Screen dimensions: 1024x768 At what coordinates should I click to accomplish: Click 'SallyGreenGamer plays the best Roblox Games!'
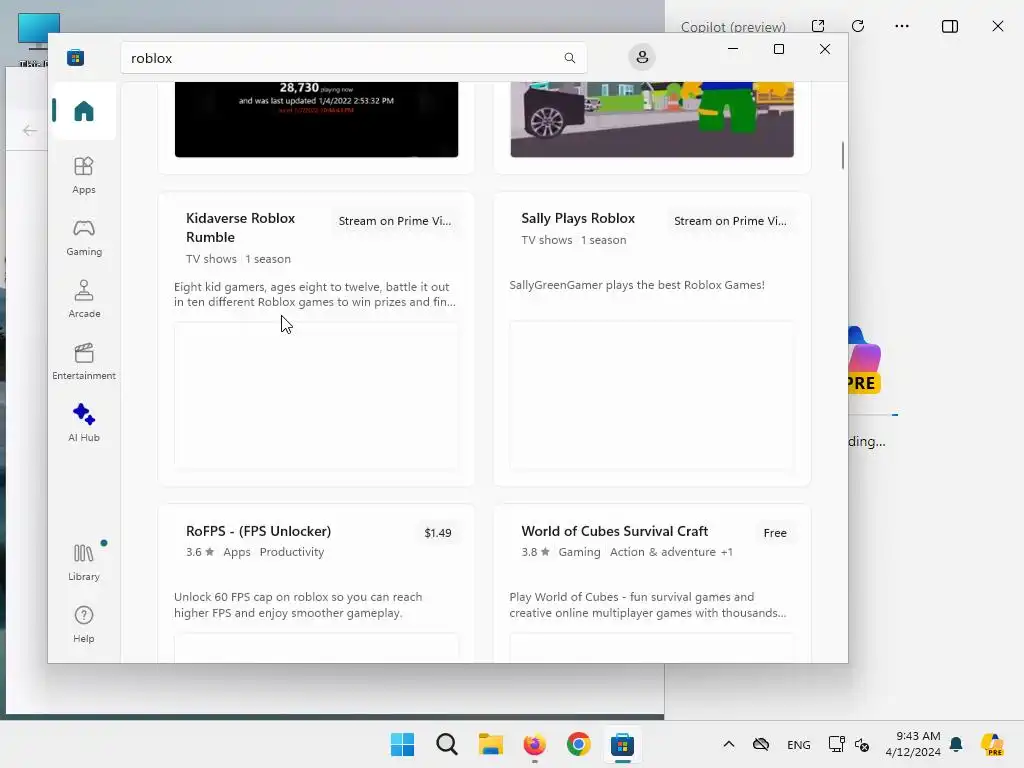click(637, 285)
